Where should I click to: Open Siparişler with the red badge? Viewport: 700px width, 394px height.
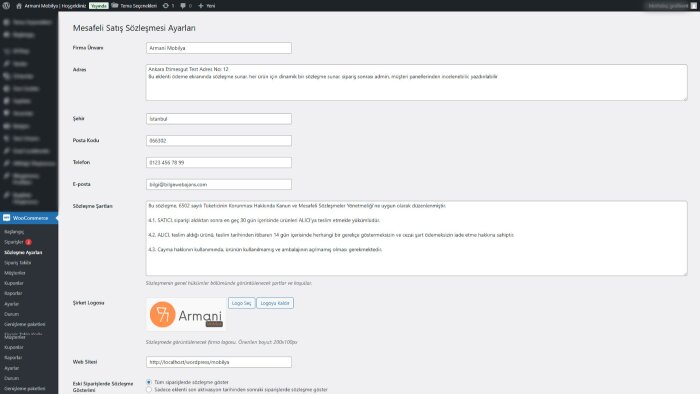[18, 242]
